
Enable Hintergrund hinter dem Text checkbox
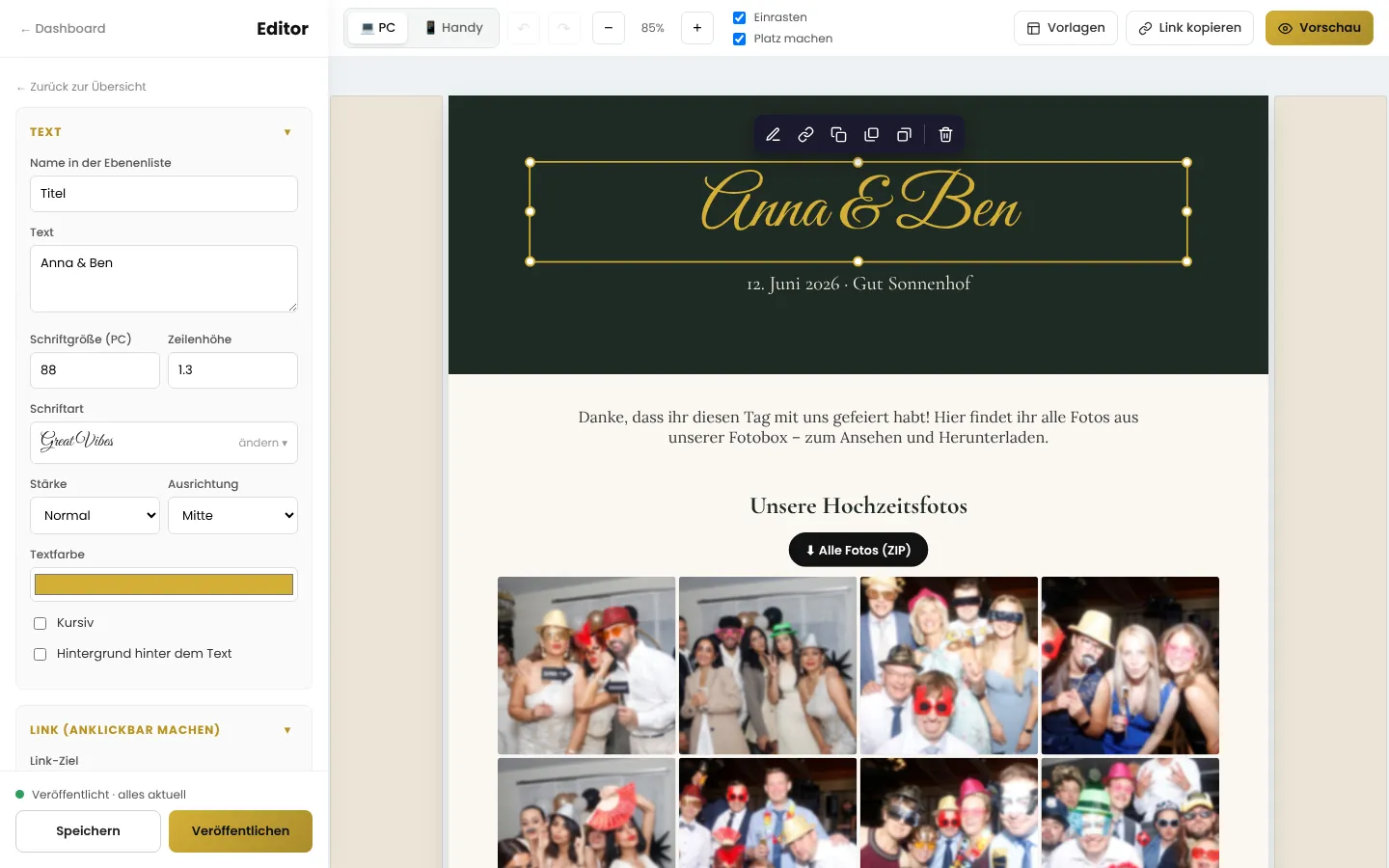pyautogui.click(x=41, y=654)
